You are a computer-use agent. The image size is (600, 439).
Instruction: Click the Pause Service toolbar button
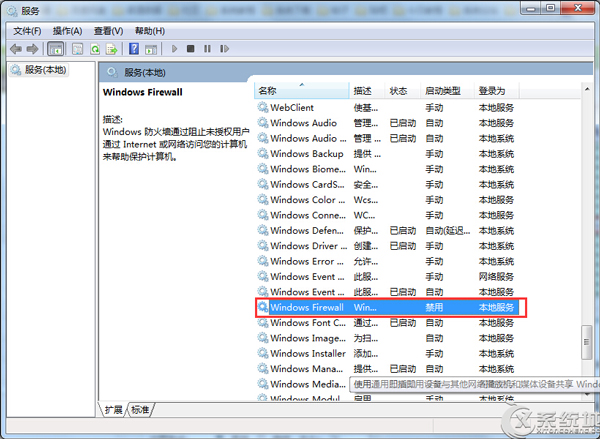[x=207, y=49]
